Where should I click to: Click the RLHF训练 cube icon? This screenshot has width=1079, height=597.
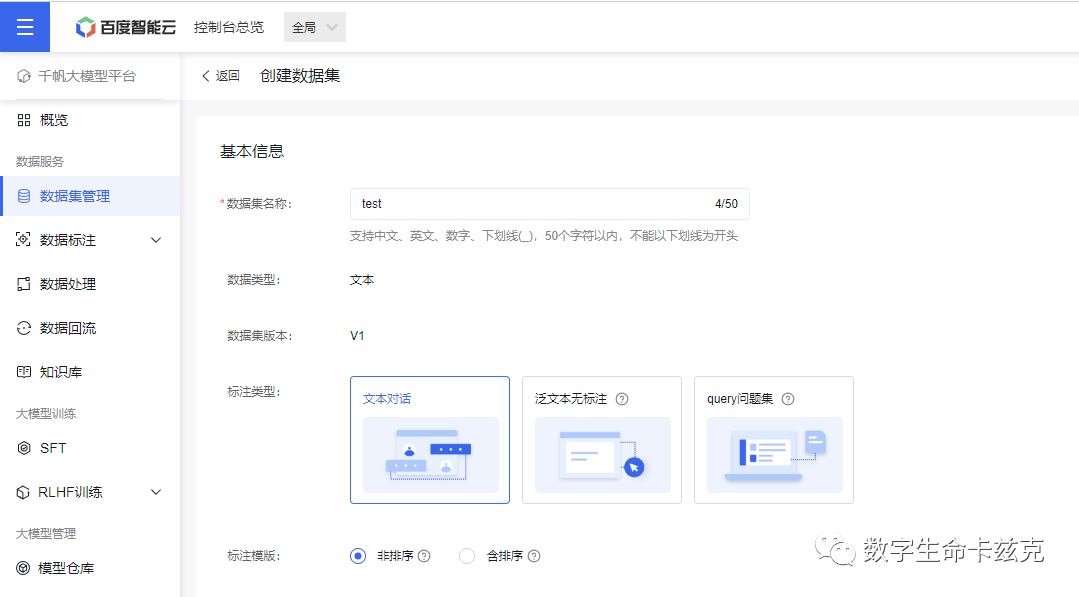tap(23, 492)
